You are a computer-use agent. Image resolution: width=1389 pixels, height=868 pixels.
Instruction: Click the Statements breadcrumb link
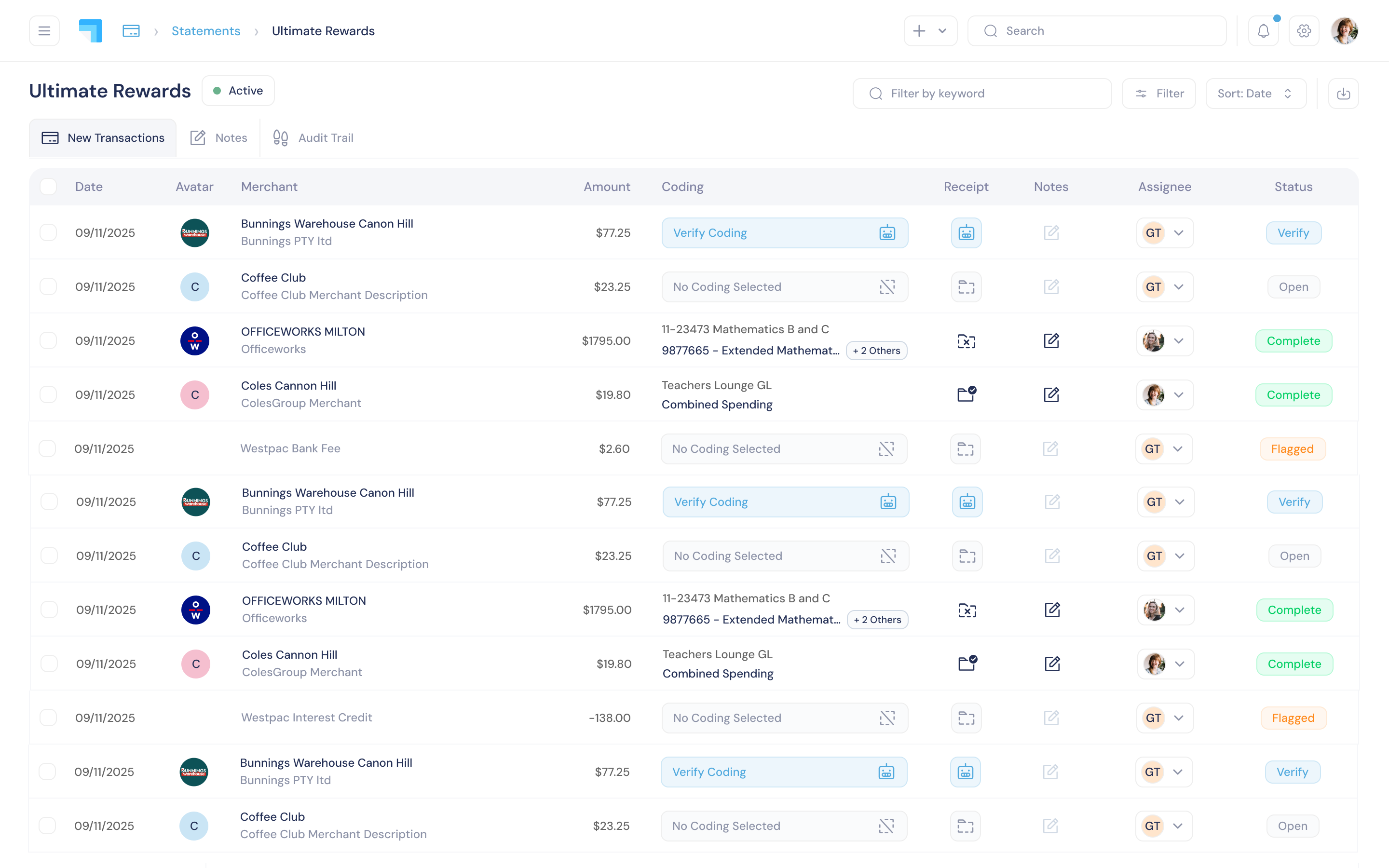[x=206, y=30]
